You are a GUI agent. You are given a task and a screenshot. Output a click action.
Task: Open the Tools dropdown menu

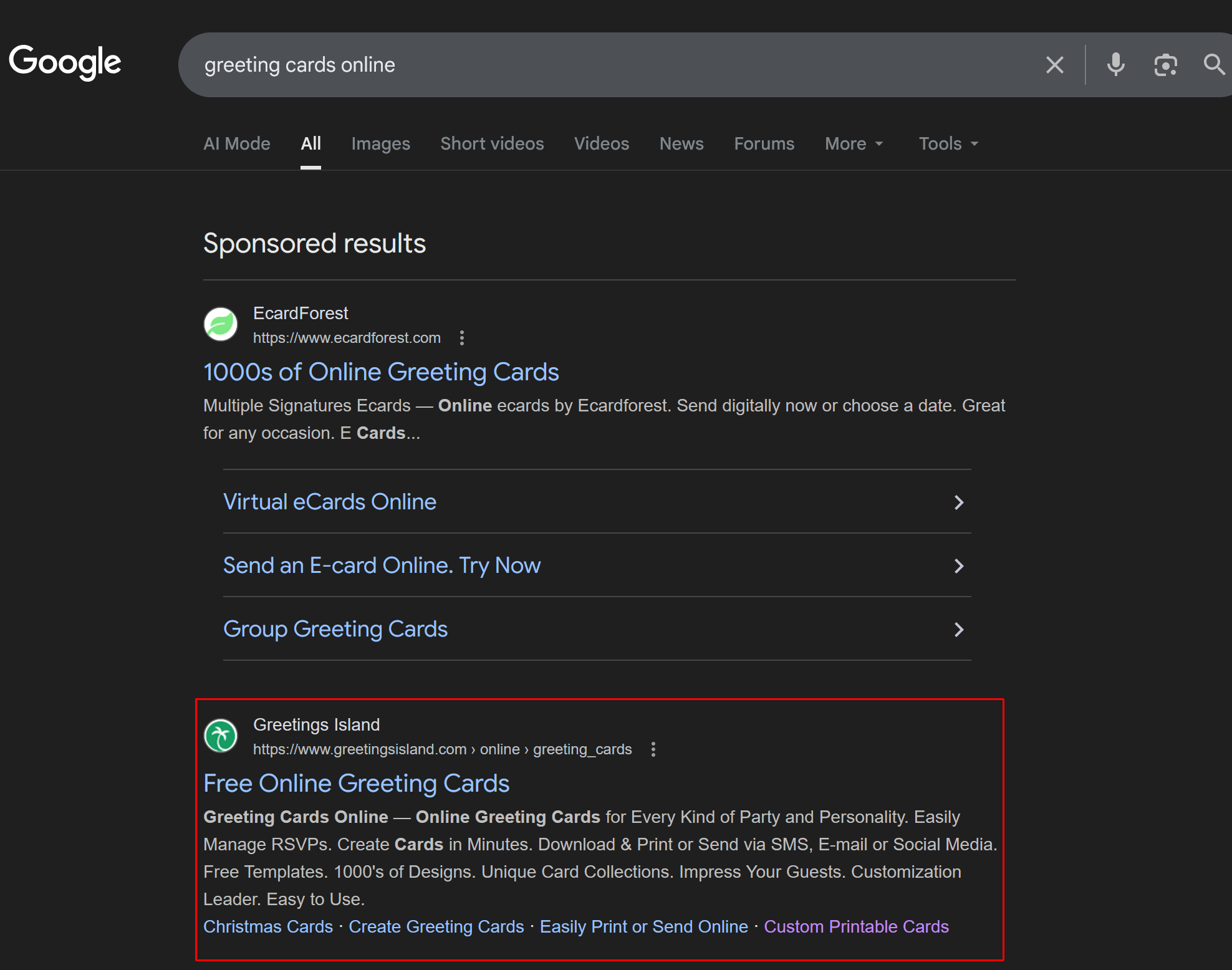(x=948, y=144)
